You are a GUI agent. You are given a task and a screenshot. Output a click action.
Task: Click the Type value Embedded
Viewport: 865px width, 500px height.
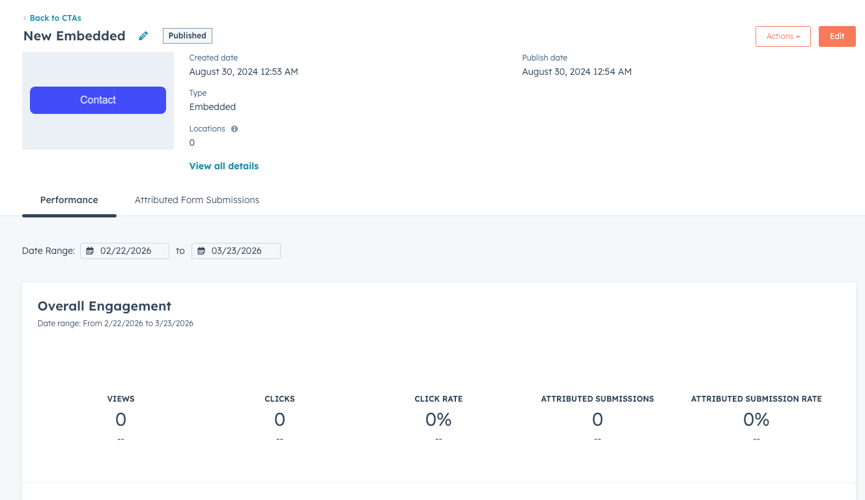pyautogui.click(x=212, y=107)
